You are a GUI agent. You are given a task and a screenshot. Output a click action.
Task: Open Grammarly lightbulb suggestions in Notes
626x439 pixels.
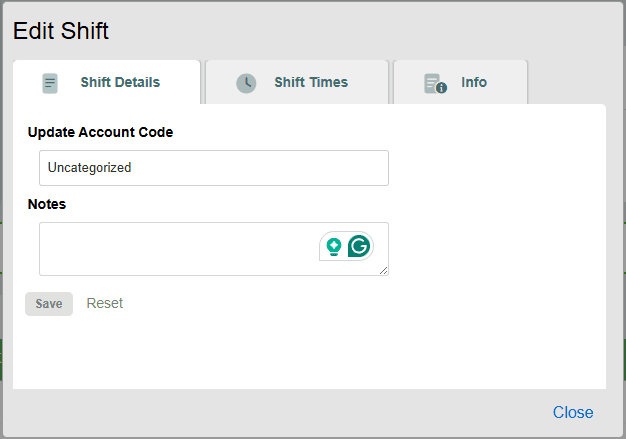(x=333, y=246)
